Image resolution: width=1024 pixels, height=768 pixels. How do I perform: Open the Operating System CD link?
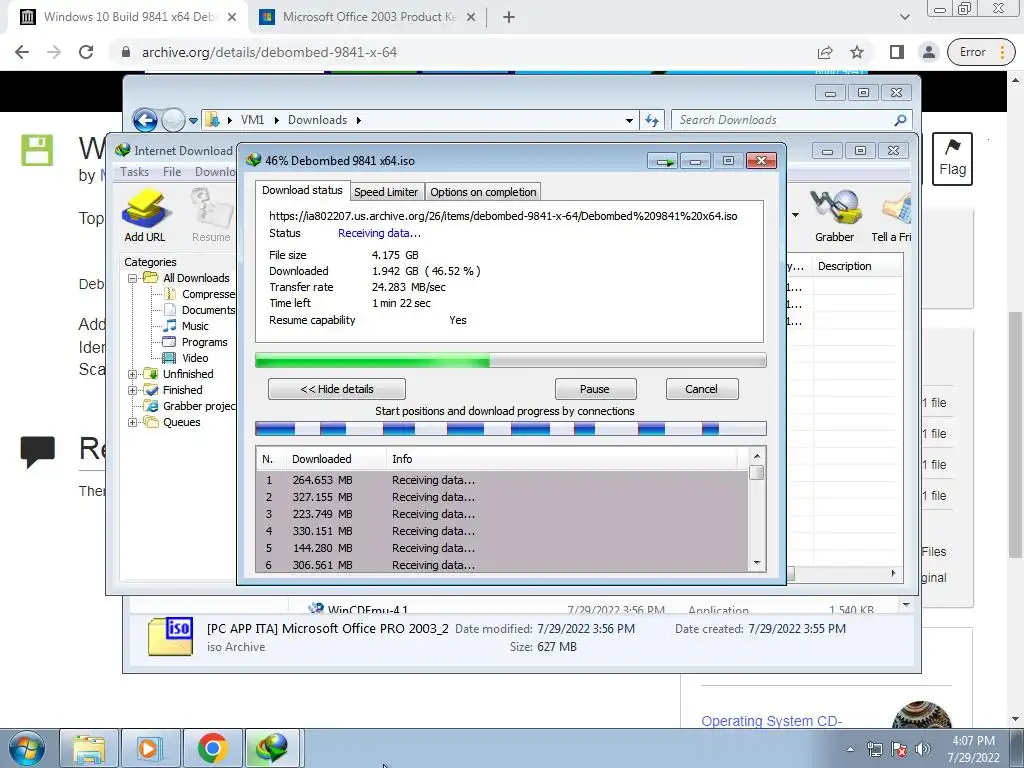(x=771, y=721)
